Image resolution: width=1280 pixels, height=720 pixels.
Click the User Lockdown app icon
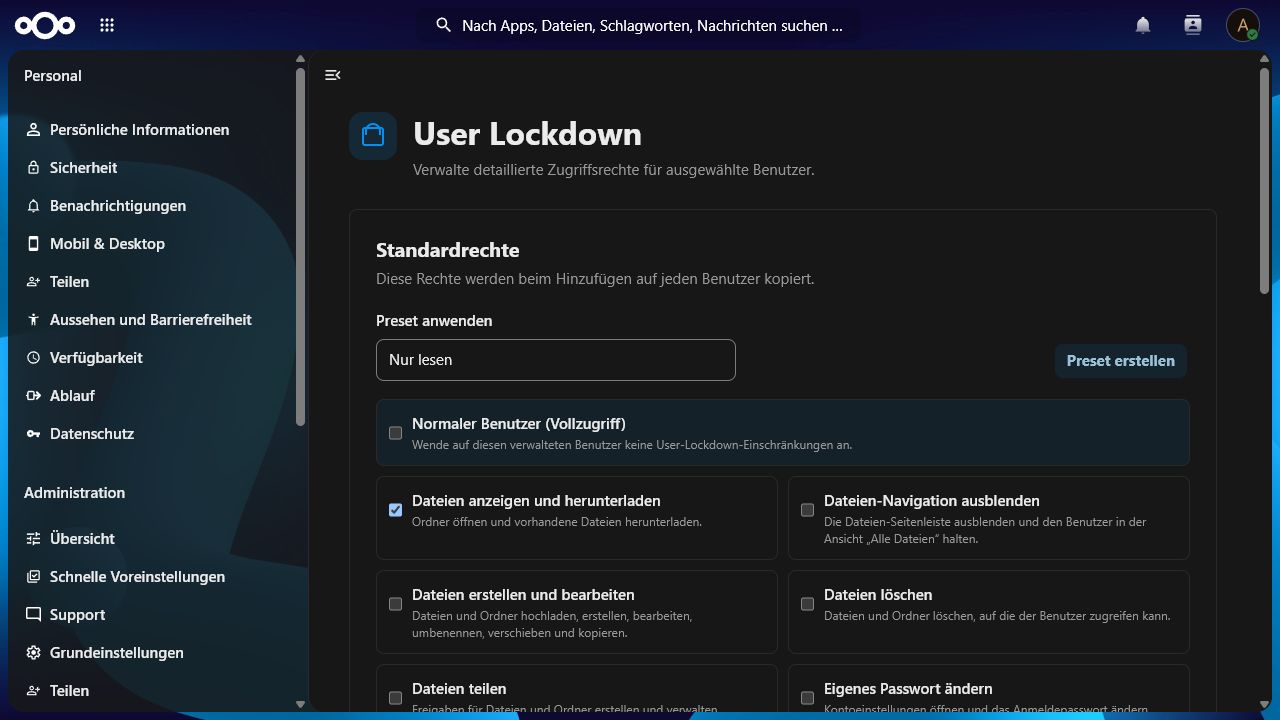(x=373, y=136)
